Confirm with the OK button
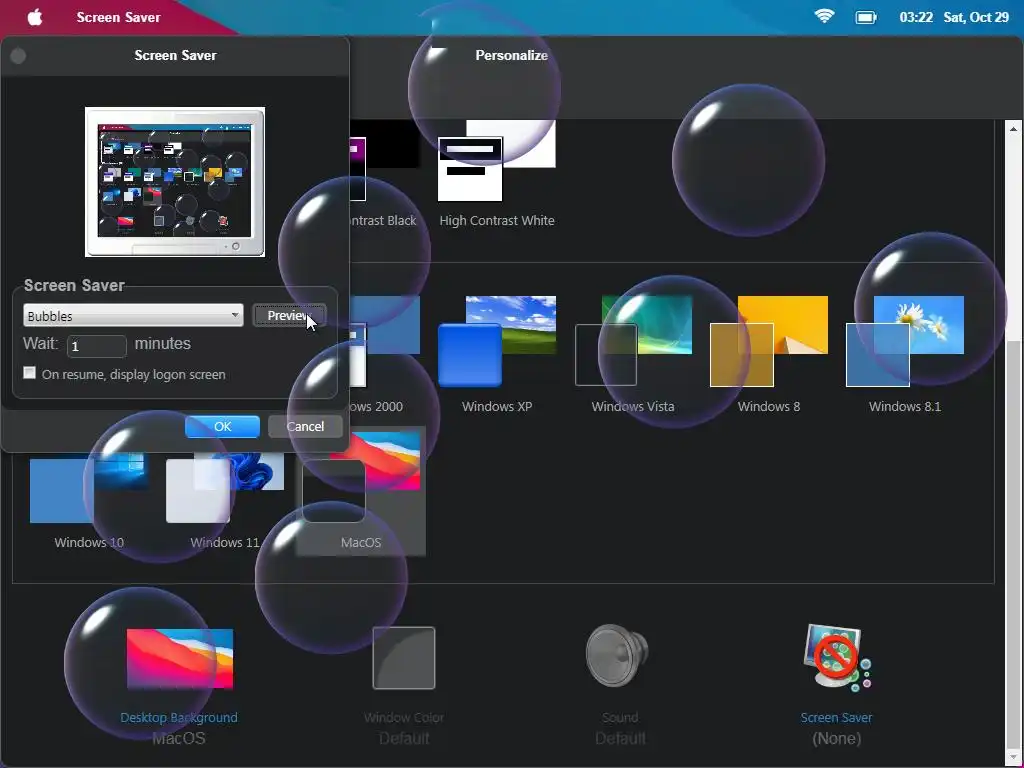Screen dimensions: 1024x768 coord(222,426)
